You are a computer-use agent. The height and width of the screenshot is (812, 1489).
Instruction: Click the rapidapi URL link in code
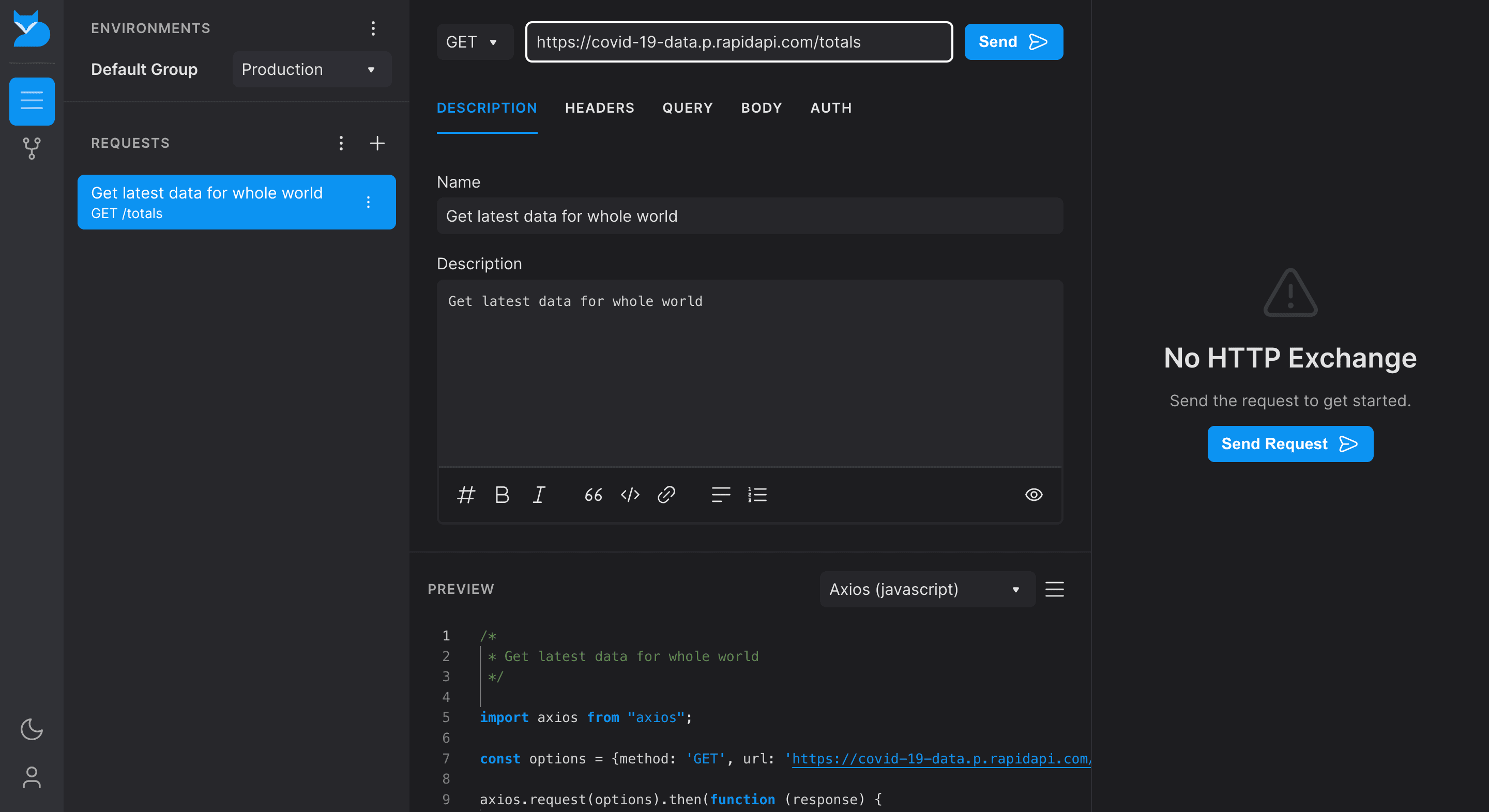[941, 758]
